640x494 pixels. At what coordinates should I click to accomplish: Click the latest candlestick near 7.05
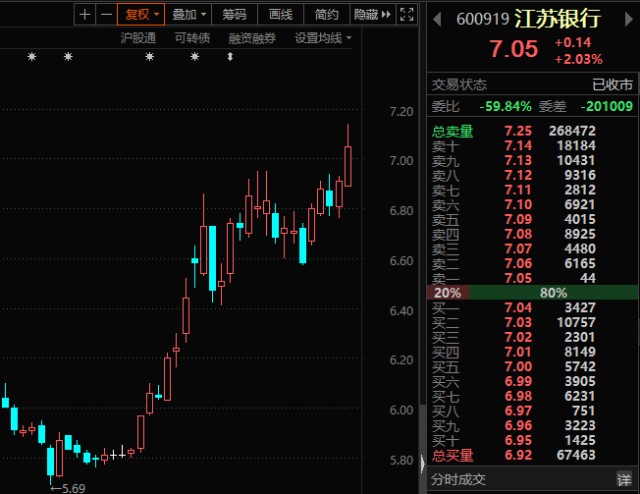pos(348,166)
